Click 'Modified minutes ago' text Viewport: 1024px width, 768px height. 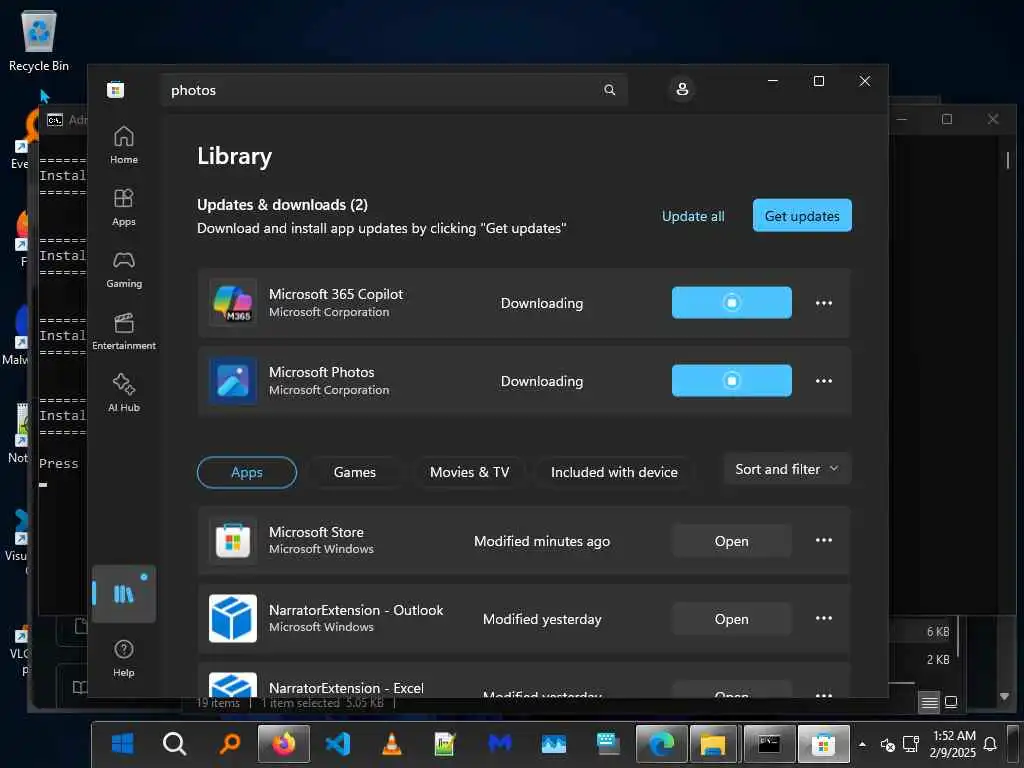coord(542,541)
